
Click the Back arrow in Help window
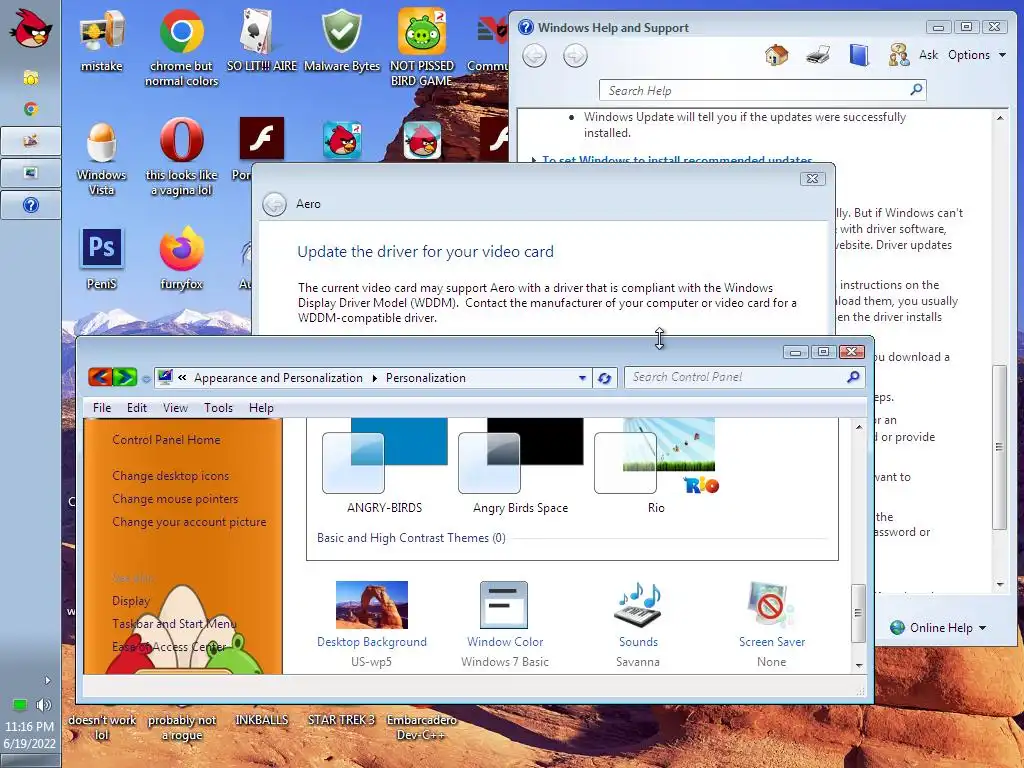tap(534, 56)
